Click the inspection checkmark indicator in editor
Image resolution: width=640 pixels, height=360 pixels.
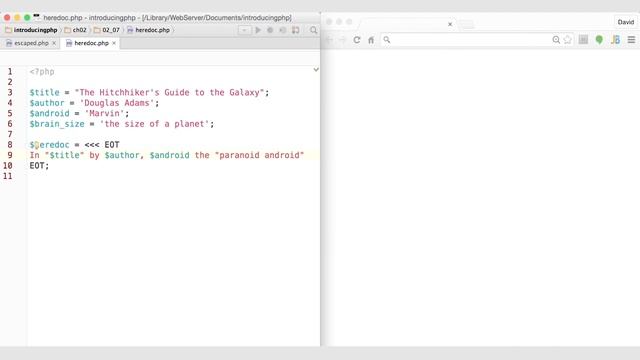316,70
